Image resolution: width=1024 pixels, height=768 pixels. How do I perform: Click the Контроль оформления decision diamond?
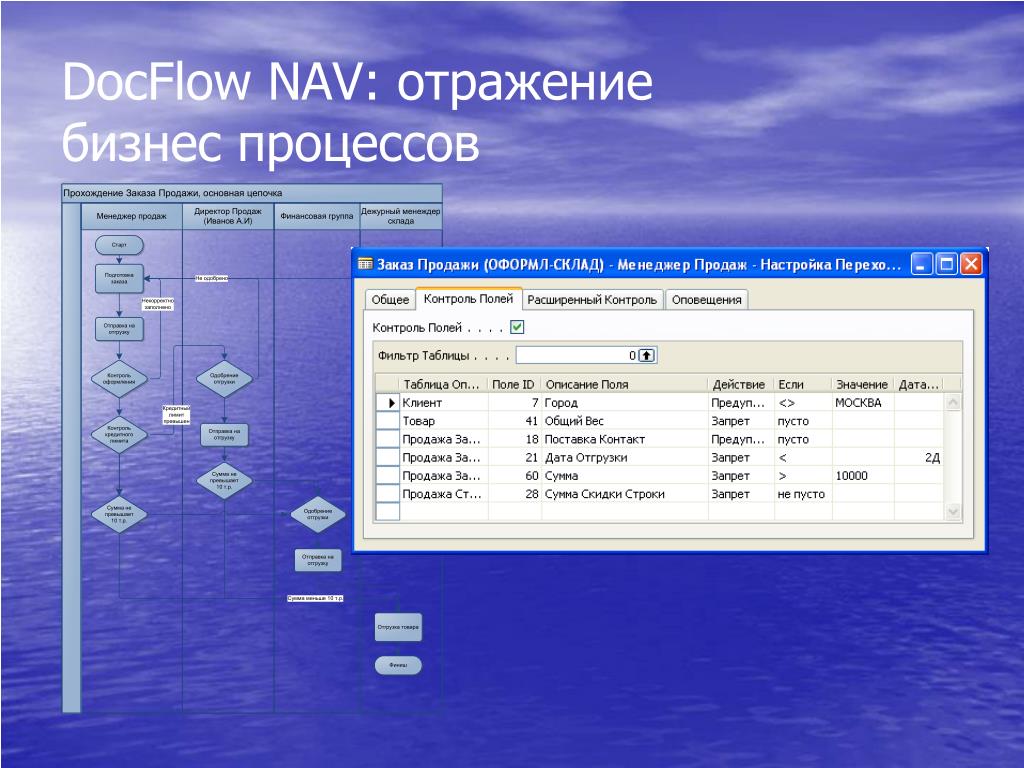click(119, 379)
